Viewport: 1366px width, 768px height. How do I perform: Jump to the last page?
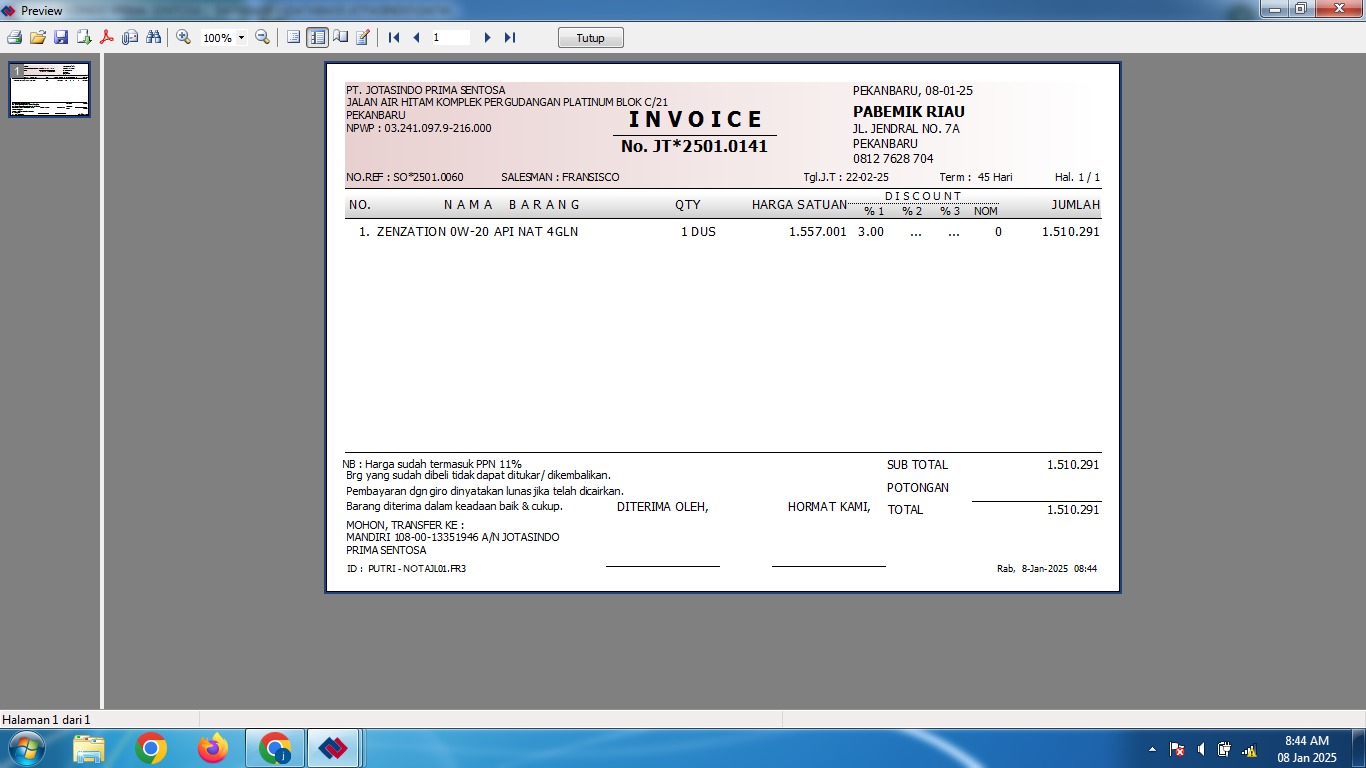(510, 37)
